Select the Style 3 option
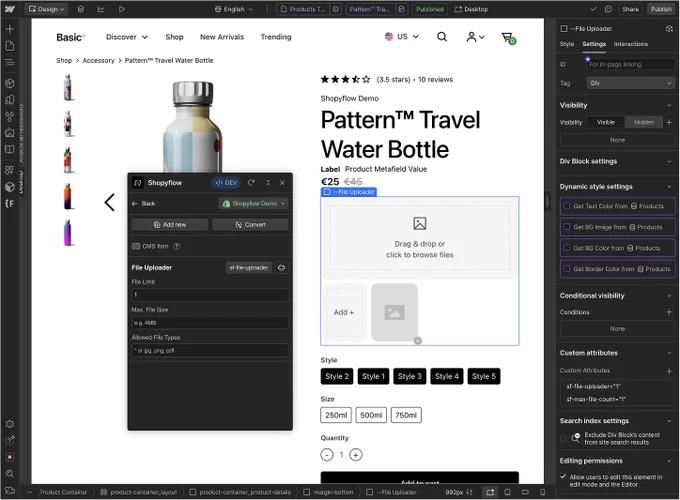680x500 pixels. click(409, 376)
